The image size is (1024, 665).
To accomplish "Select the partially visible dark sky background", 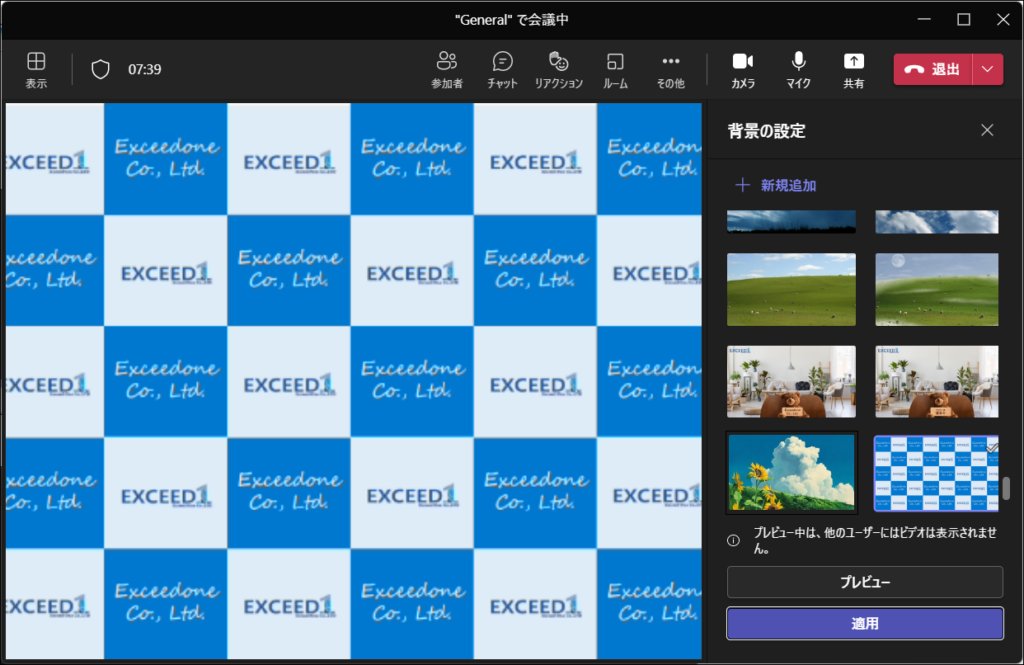I will coord(791,222).
